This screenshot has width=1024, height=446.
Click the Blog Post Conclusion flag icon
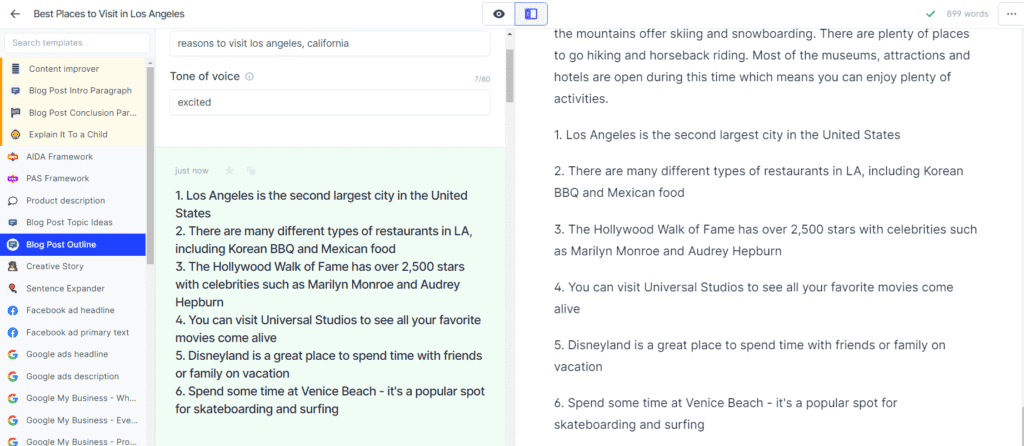coord(16,112)
